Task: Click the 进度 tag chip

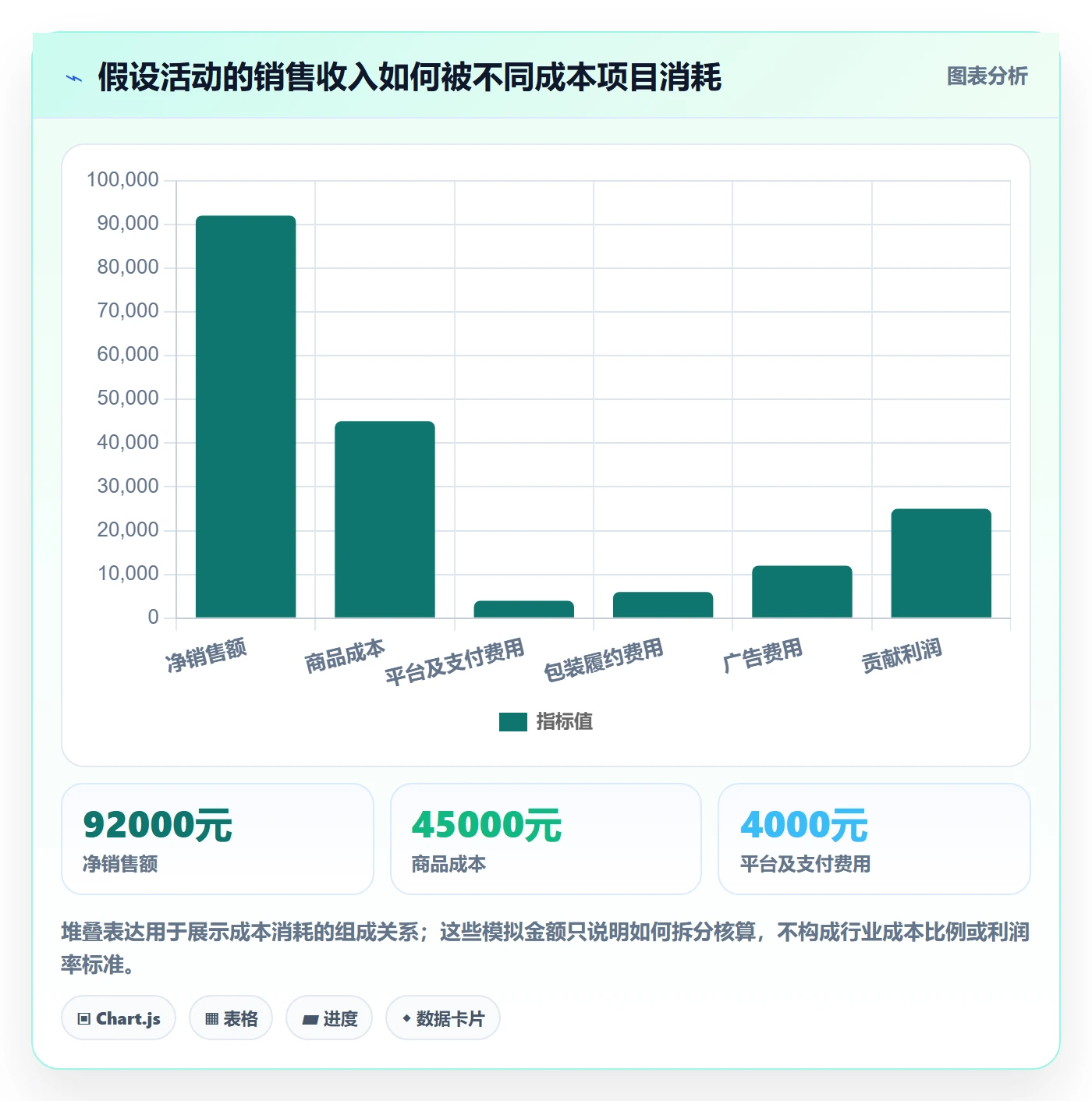Action: click(x=329, y=1018)
